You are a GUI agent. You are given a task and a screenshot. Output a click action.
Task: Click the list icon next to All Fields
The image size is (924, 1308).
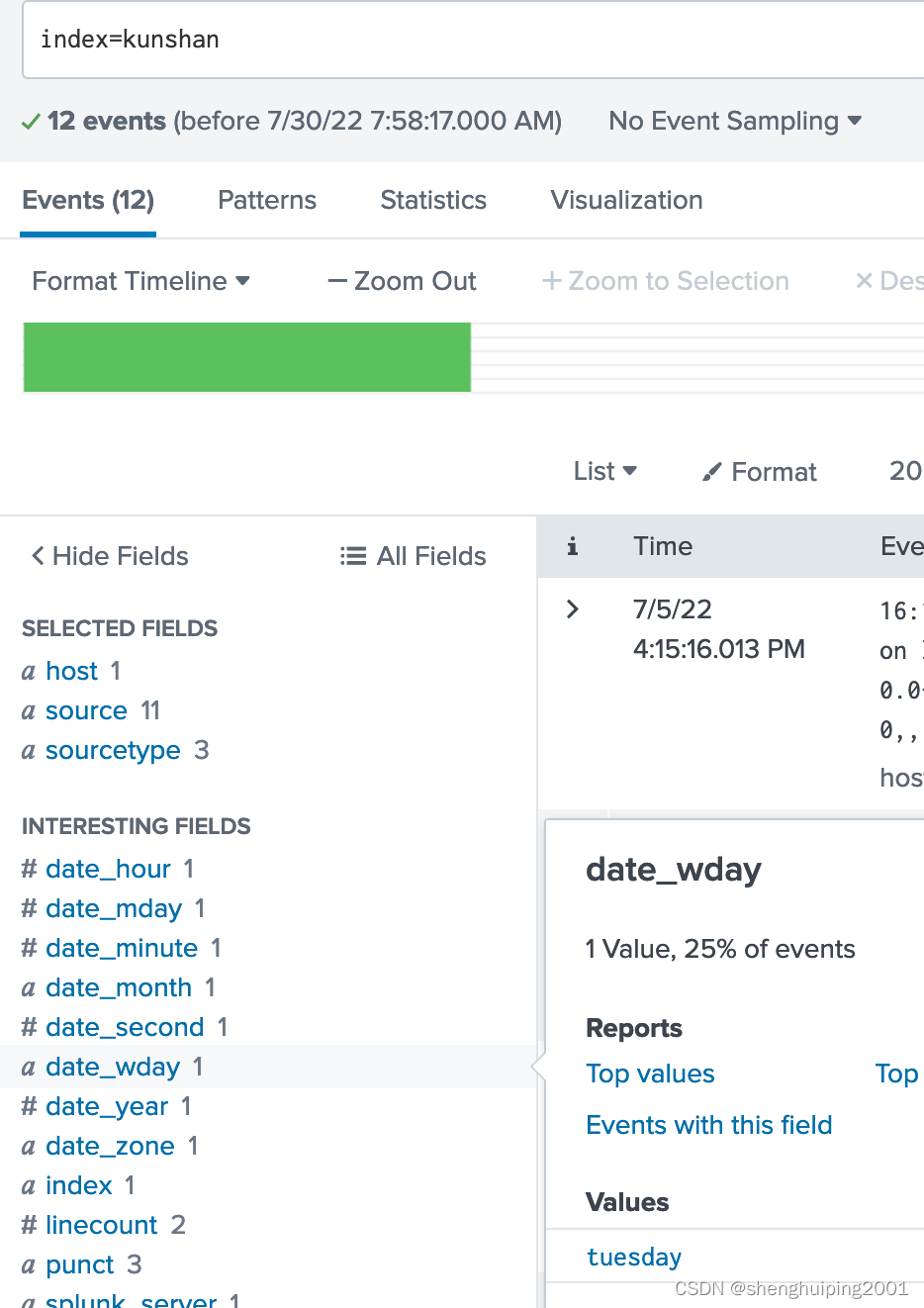click(352, 555)
